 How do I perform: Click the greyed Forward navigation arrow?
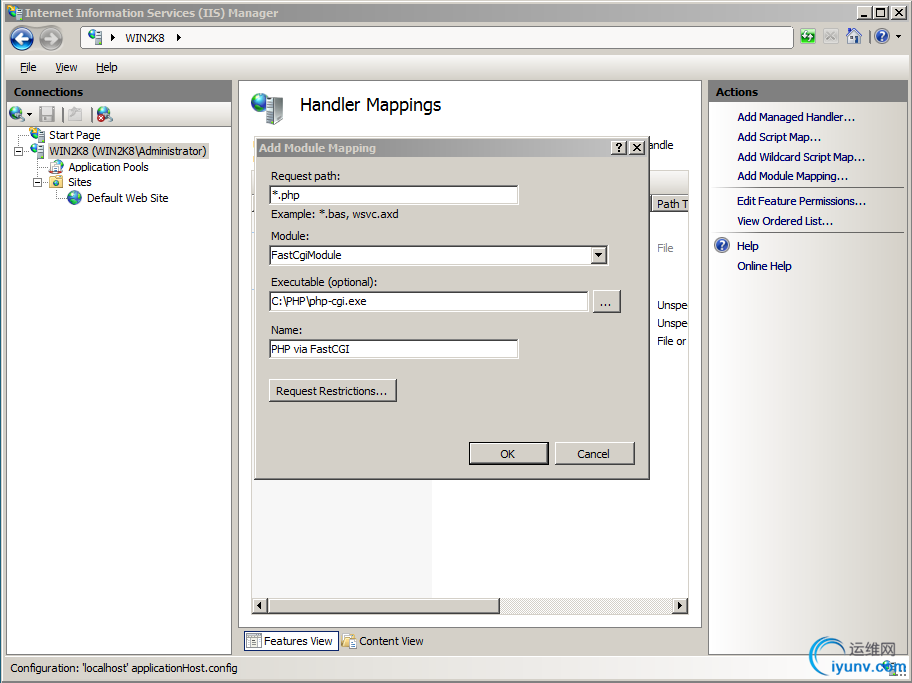tap(51, 39)
